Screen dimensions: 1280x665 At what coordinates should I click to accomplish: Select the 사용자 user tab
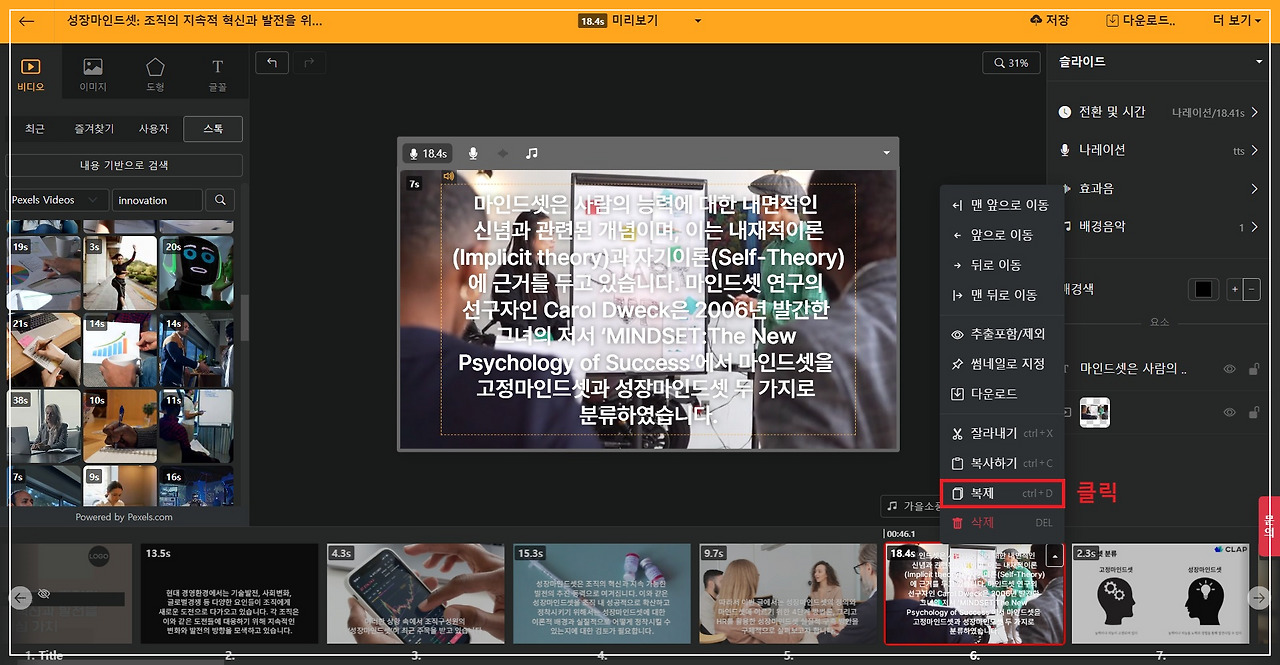tap(153, 129)
